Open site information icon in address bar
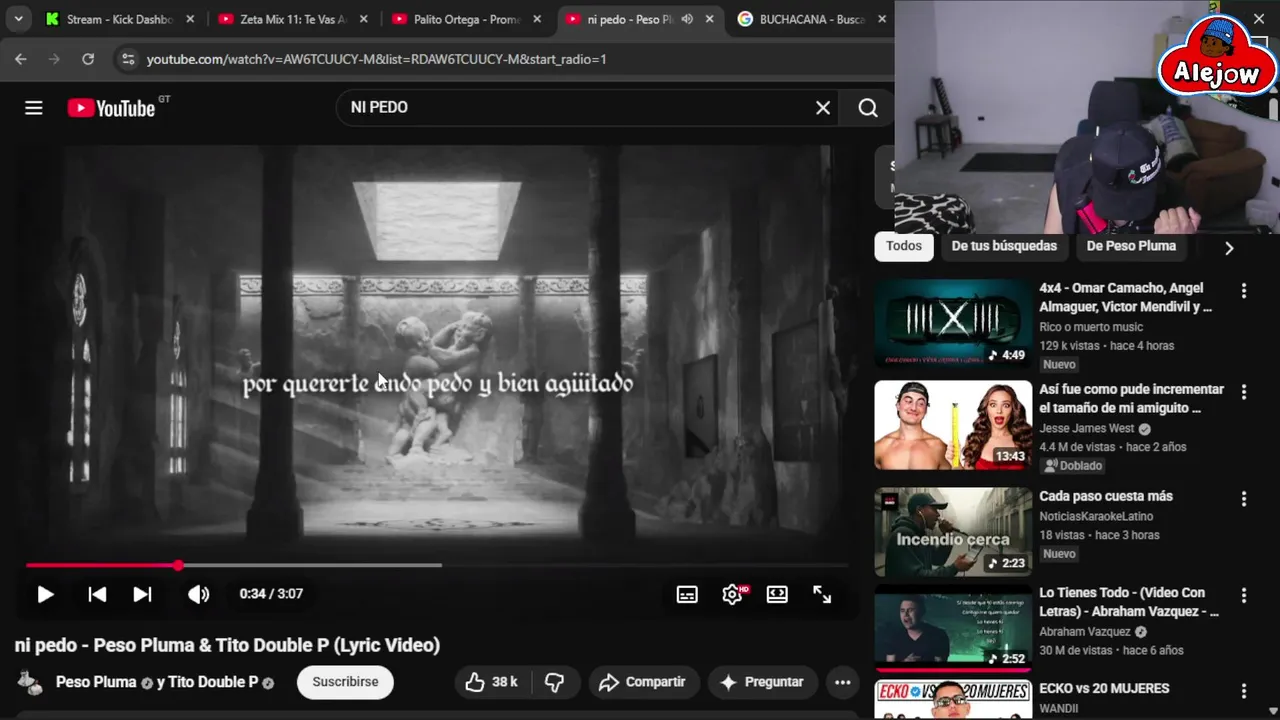Viewport: 1280px width, 720px height. coord(128,59)
